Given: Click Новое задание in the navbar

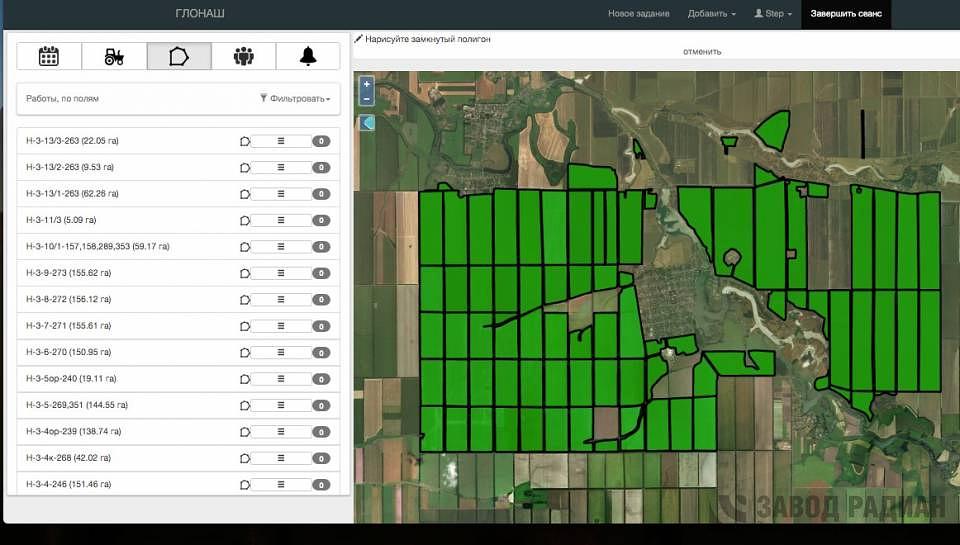Looking at the screenshot, I should [x=638, y=14].
